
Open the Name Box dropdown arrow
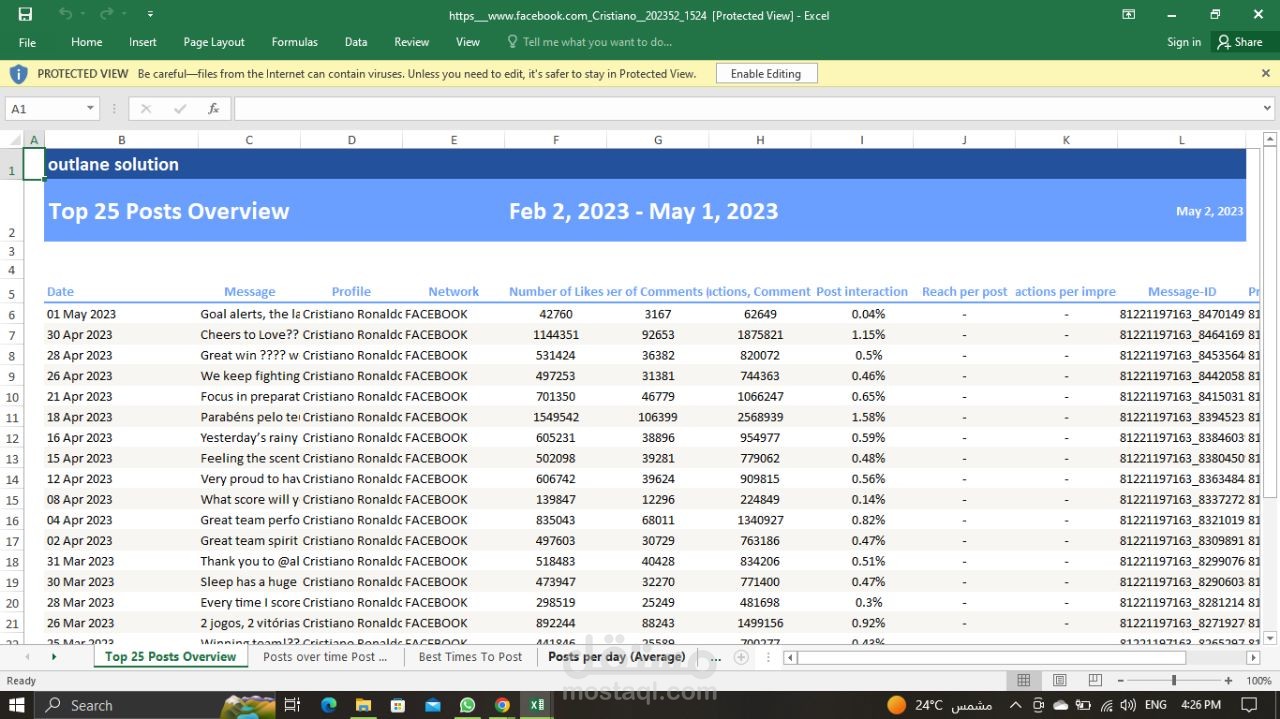[x=90, y=108]
